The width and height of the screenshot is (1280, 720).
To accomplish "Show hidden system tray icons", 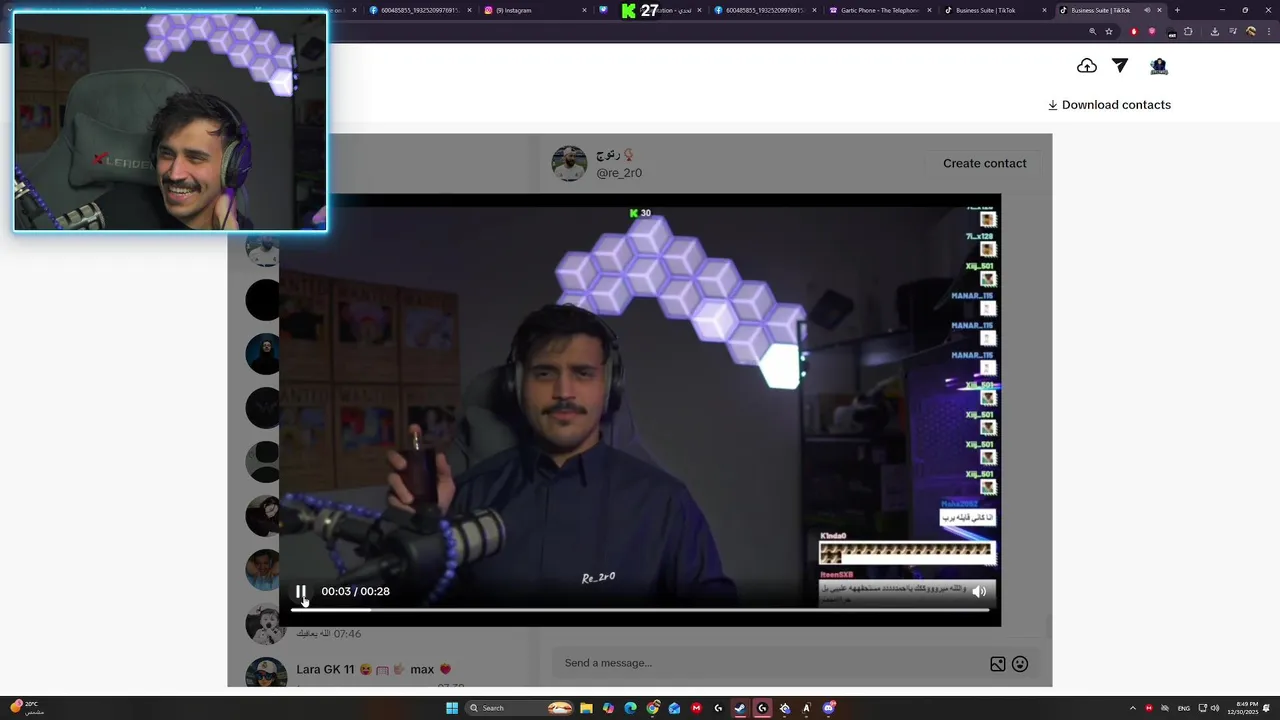I will click(x=1133, y=708).
